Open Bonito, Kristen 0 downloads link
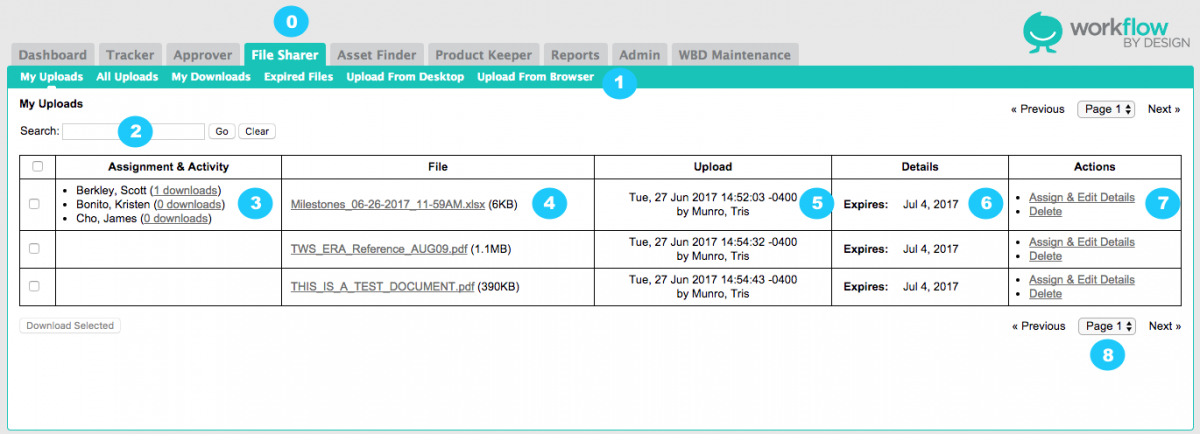The height and width of the screenshot is (434, 1200). [x=189, y=204]
